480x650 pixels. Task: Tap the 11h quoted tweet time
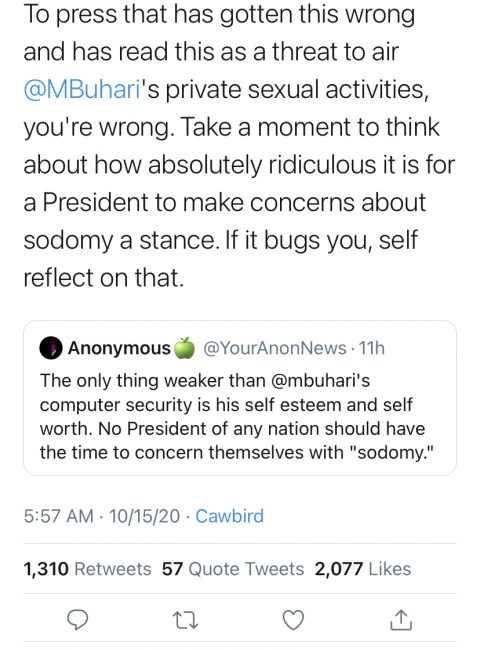(372, 348)
